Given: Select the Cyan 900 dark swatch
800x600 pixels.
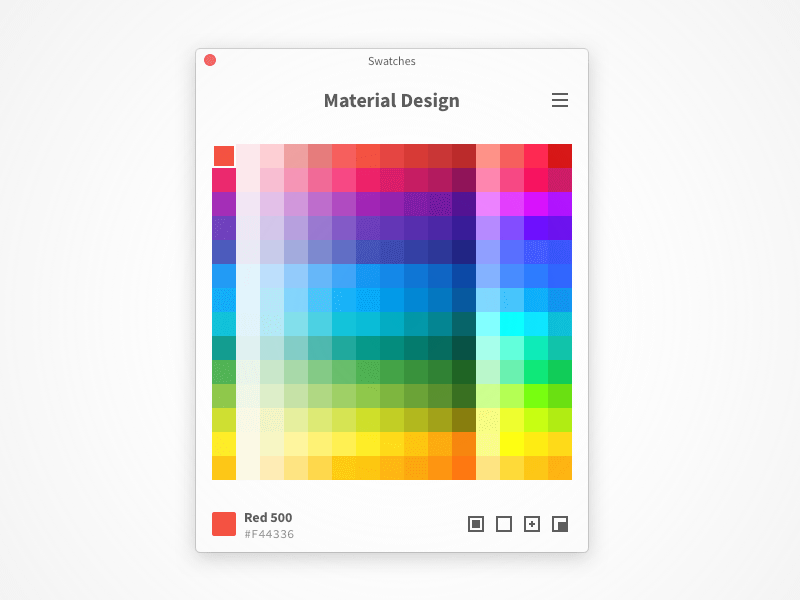Looking at the screenshot, I should click(464, 323).
